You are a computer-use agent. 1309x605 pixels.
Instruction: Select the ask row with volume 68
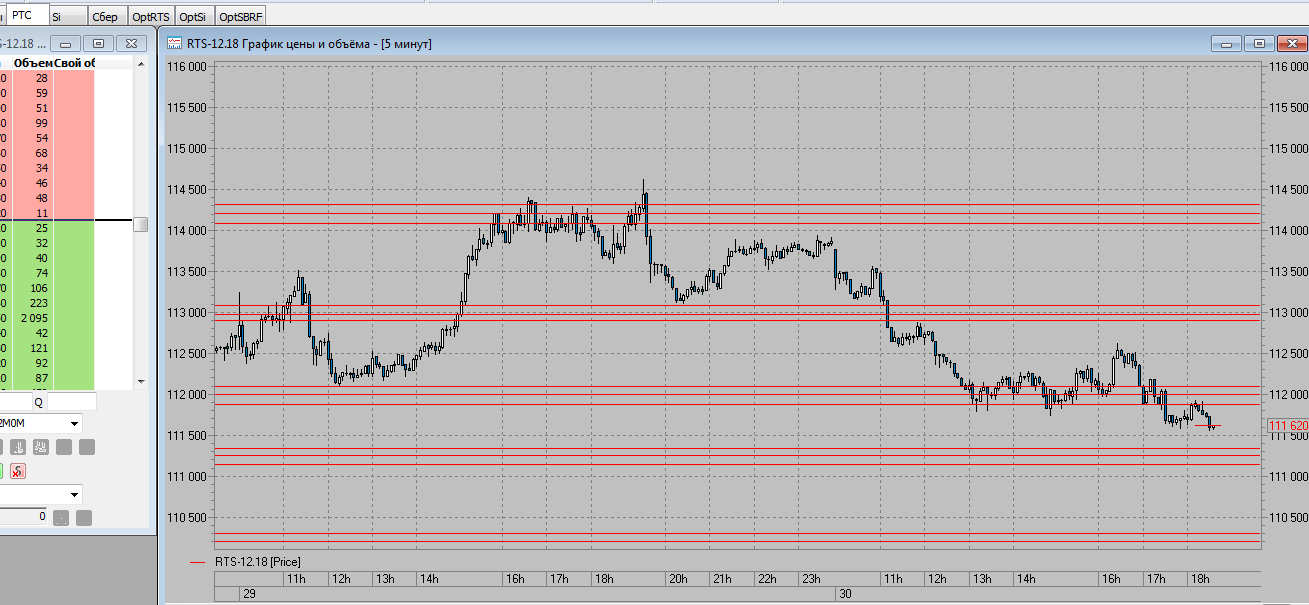pos(47,153)
